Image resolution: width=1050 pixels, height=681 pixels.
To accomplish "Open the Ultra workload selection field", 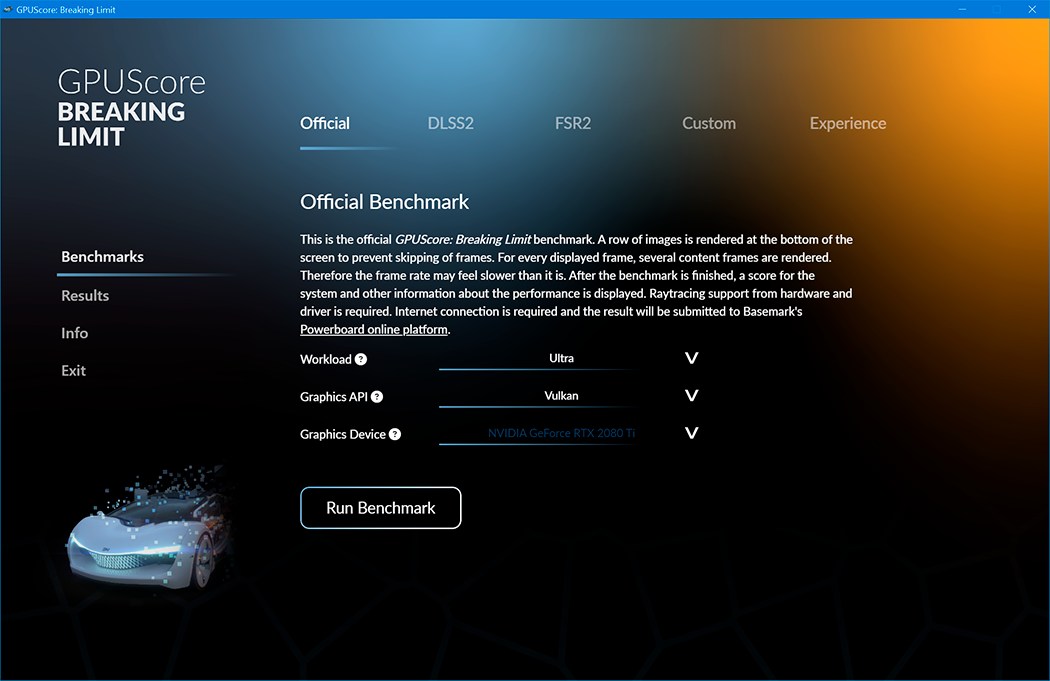I will point(561,359).
